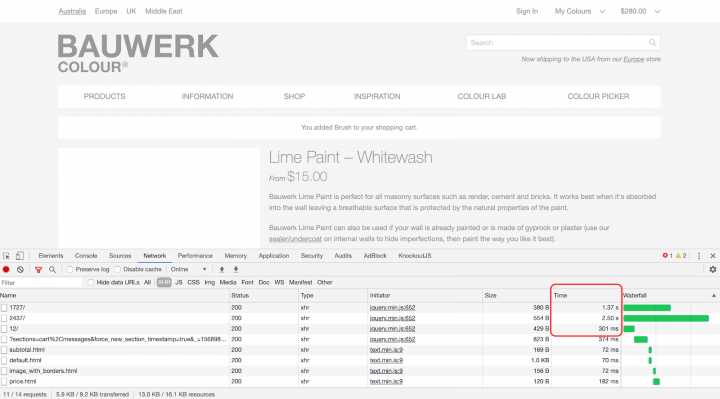Screen dimensions: 720x399
Task: Click the export HAR download arrow icon
Action: [x=236, y=270]
